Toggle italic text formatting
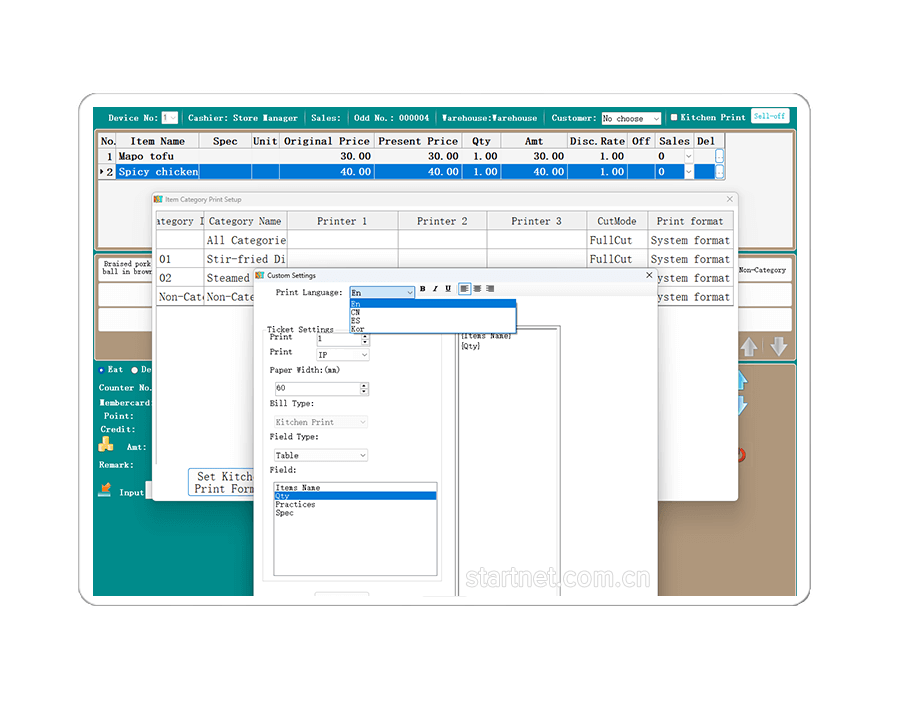Screen dimensions: 900x720 click(435, 289)
